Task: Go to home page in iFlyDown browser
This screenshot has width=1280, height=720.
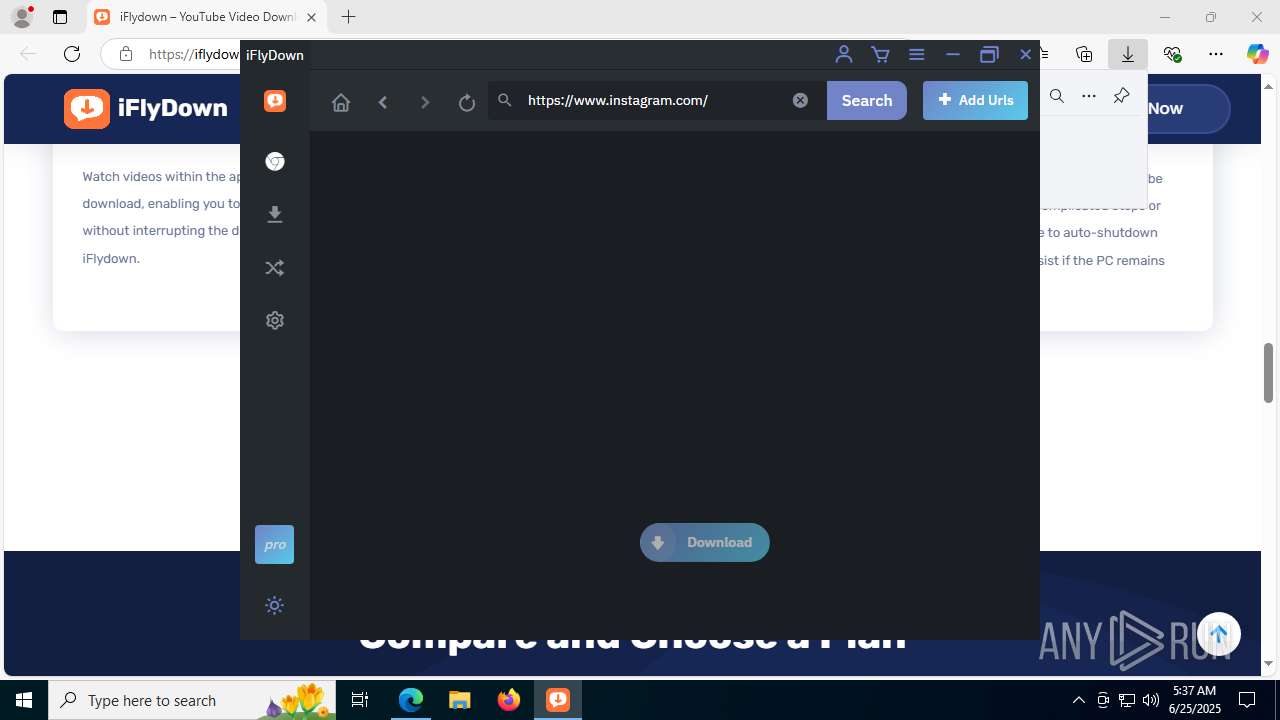Action: [x=341, y=101]
